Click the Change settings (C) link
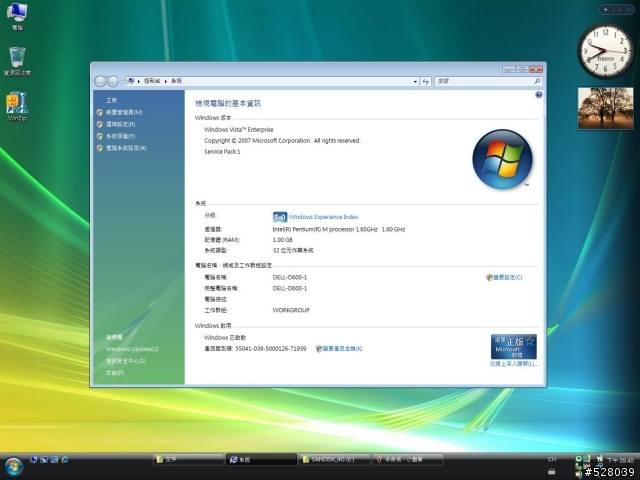The height and width of the screenshot is (480, 640). (x=508, y=277)
